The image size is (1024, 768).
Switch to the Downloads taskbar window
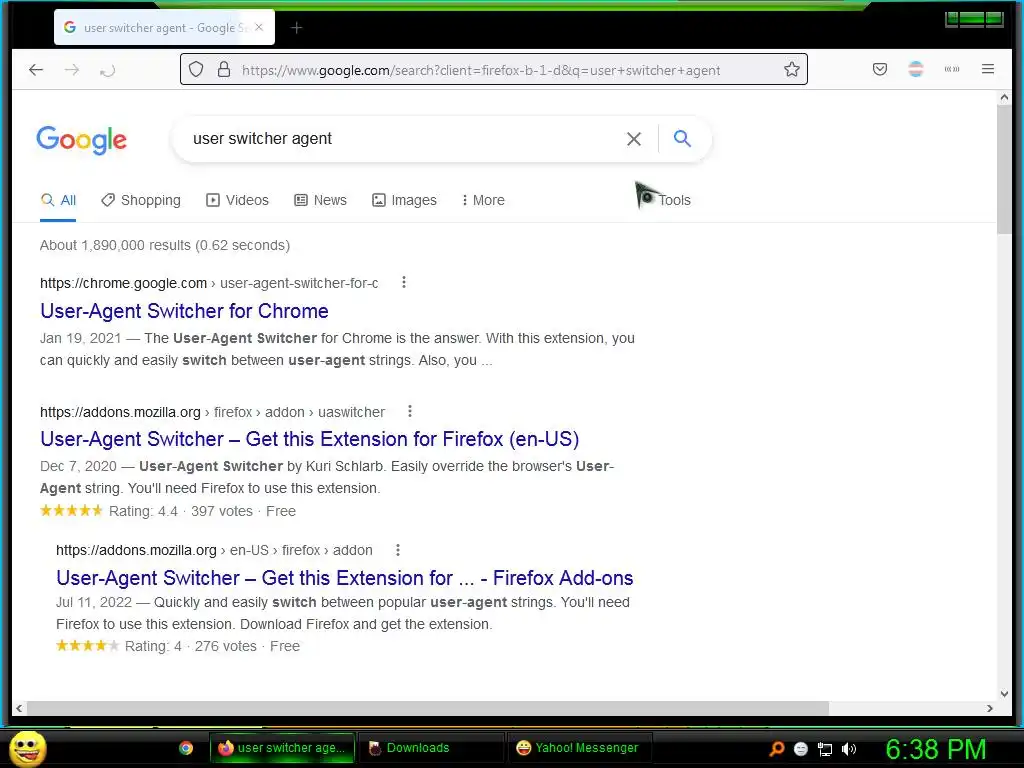tap(431, 748)
